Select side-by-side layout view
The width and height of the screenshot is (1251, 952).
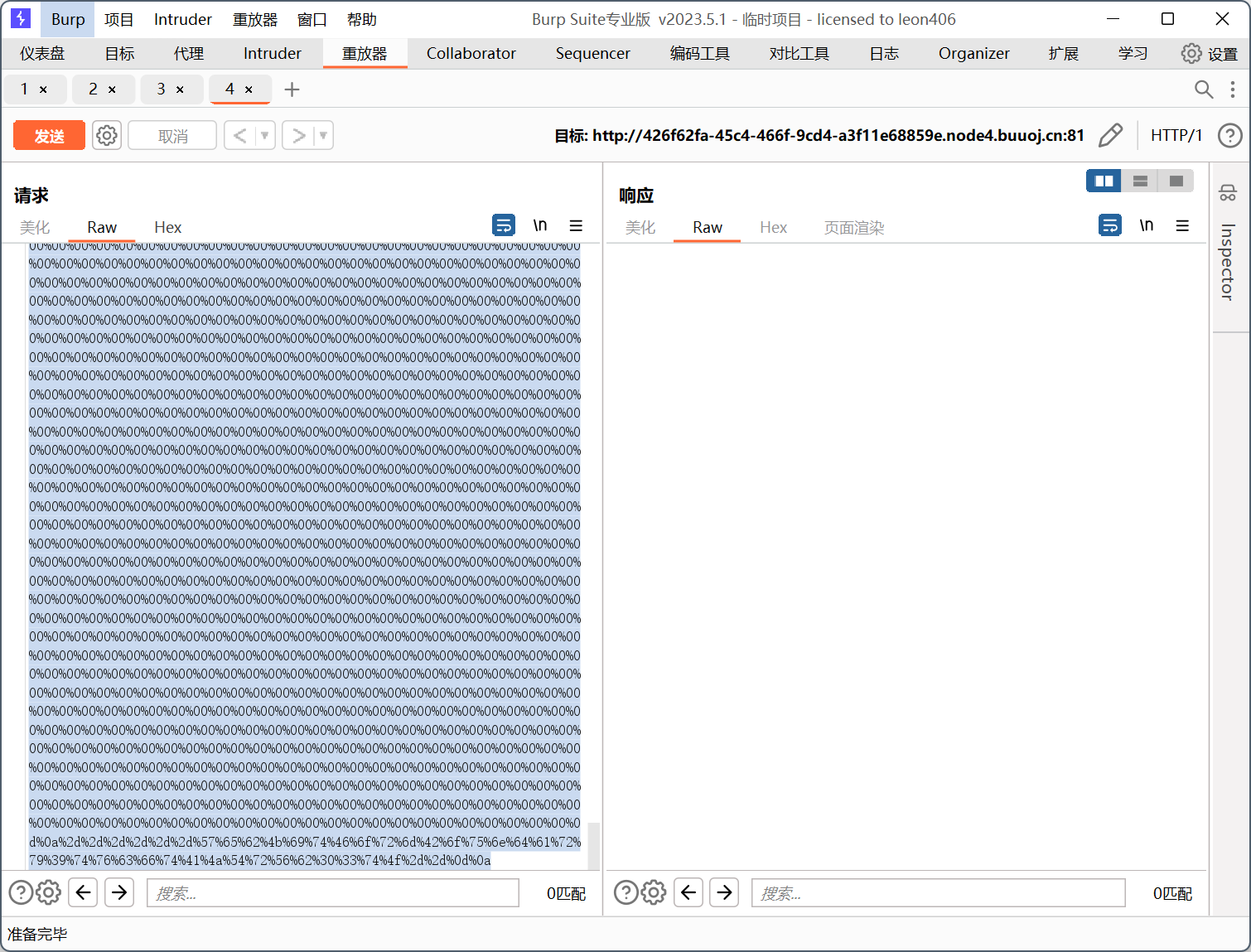pos(1104,181)
